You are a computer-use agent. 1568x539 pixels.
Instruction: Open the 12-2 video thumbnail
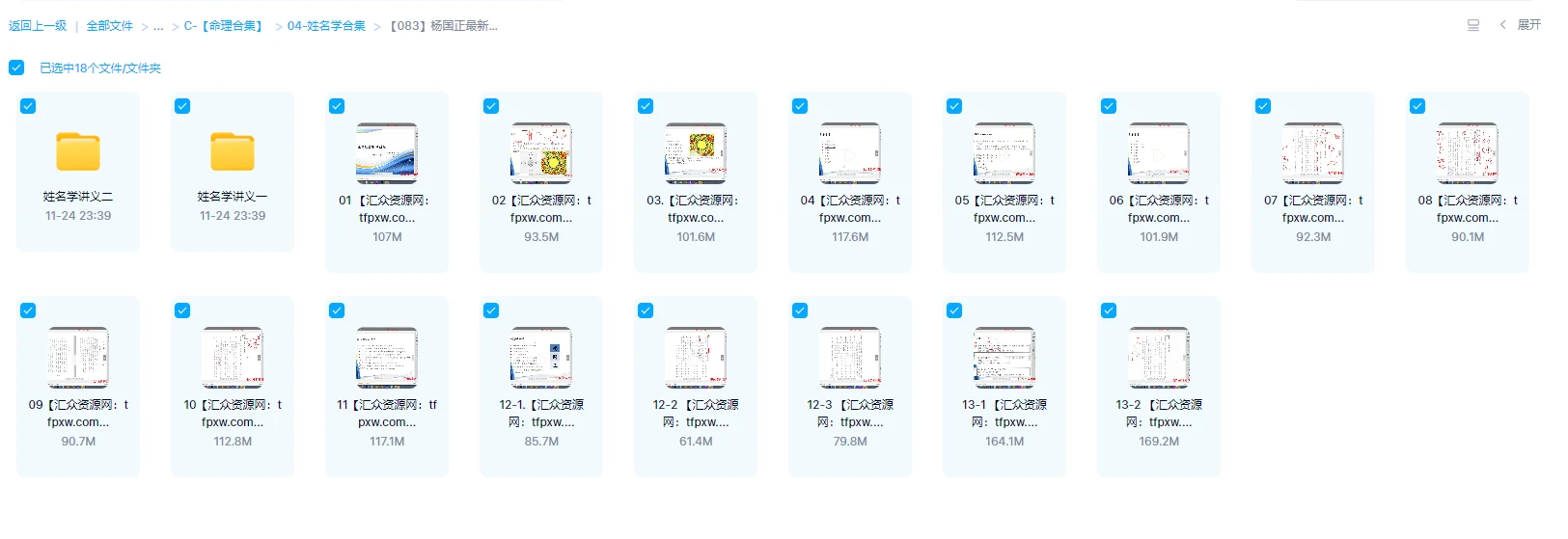coord(696,358)
